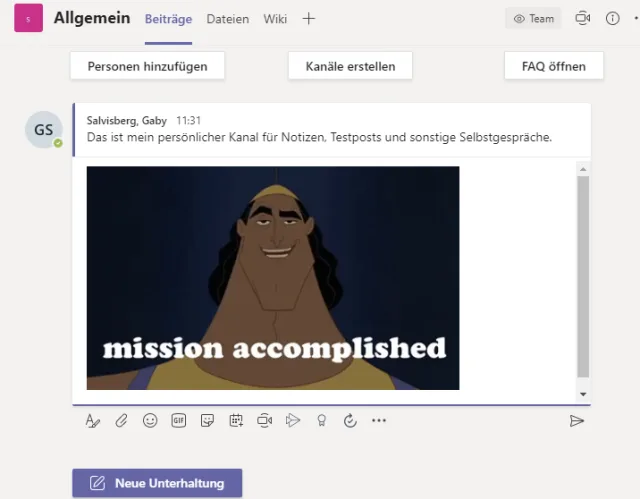Click the compose box scroll down arrow

[x=583, y=394]
